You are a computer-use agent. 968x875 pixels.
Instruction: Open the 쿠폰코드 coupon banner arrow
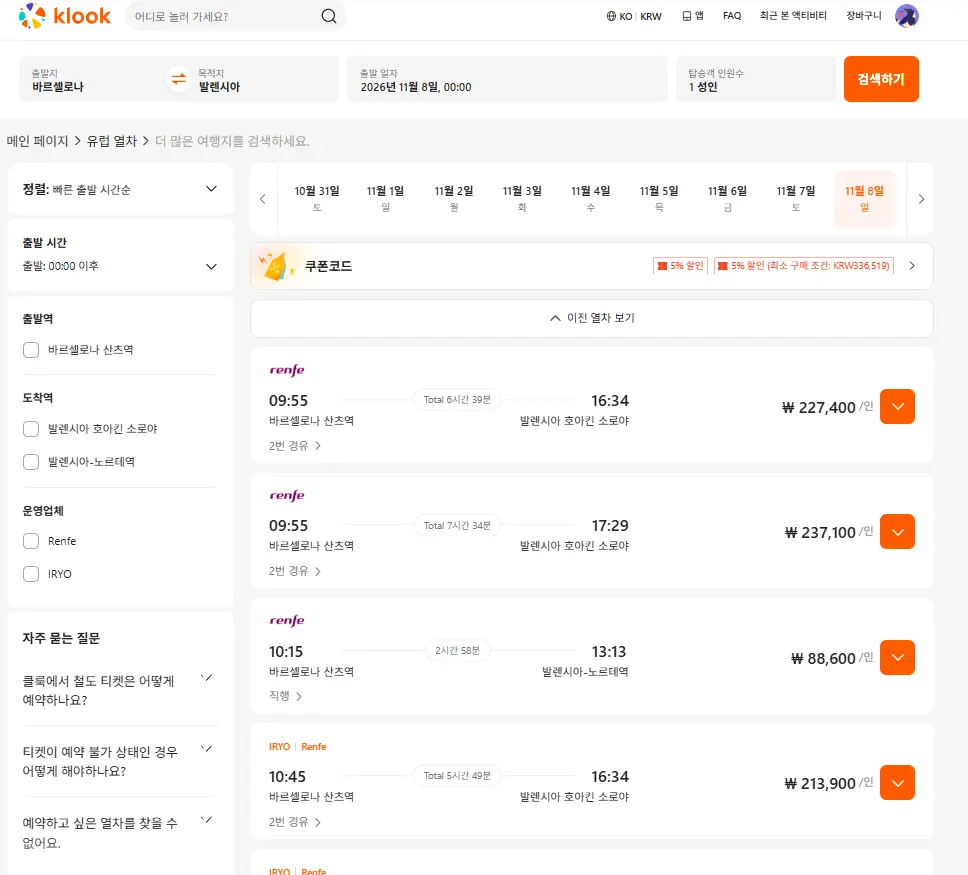pyautogui.click(x=912, y=266)
